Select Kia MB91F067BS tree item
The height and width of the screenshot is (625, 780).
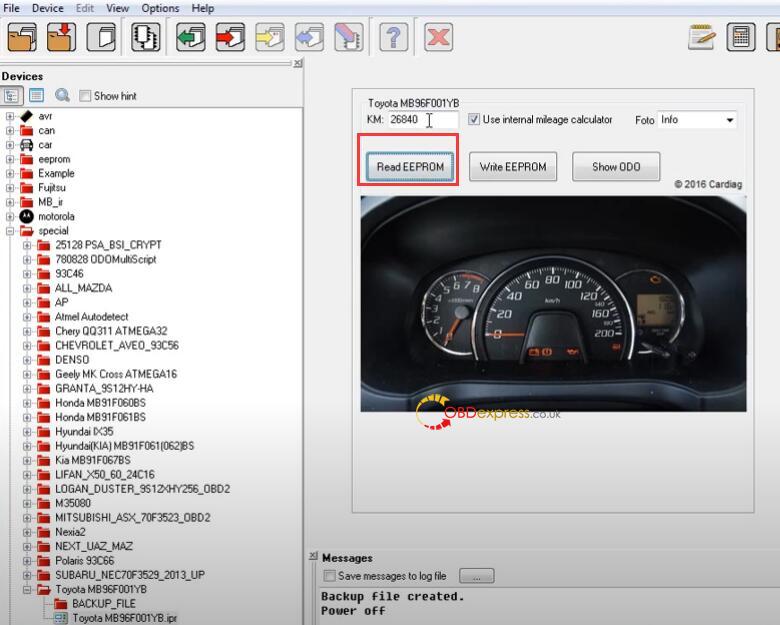pos(93,460)
